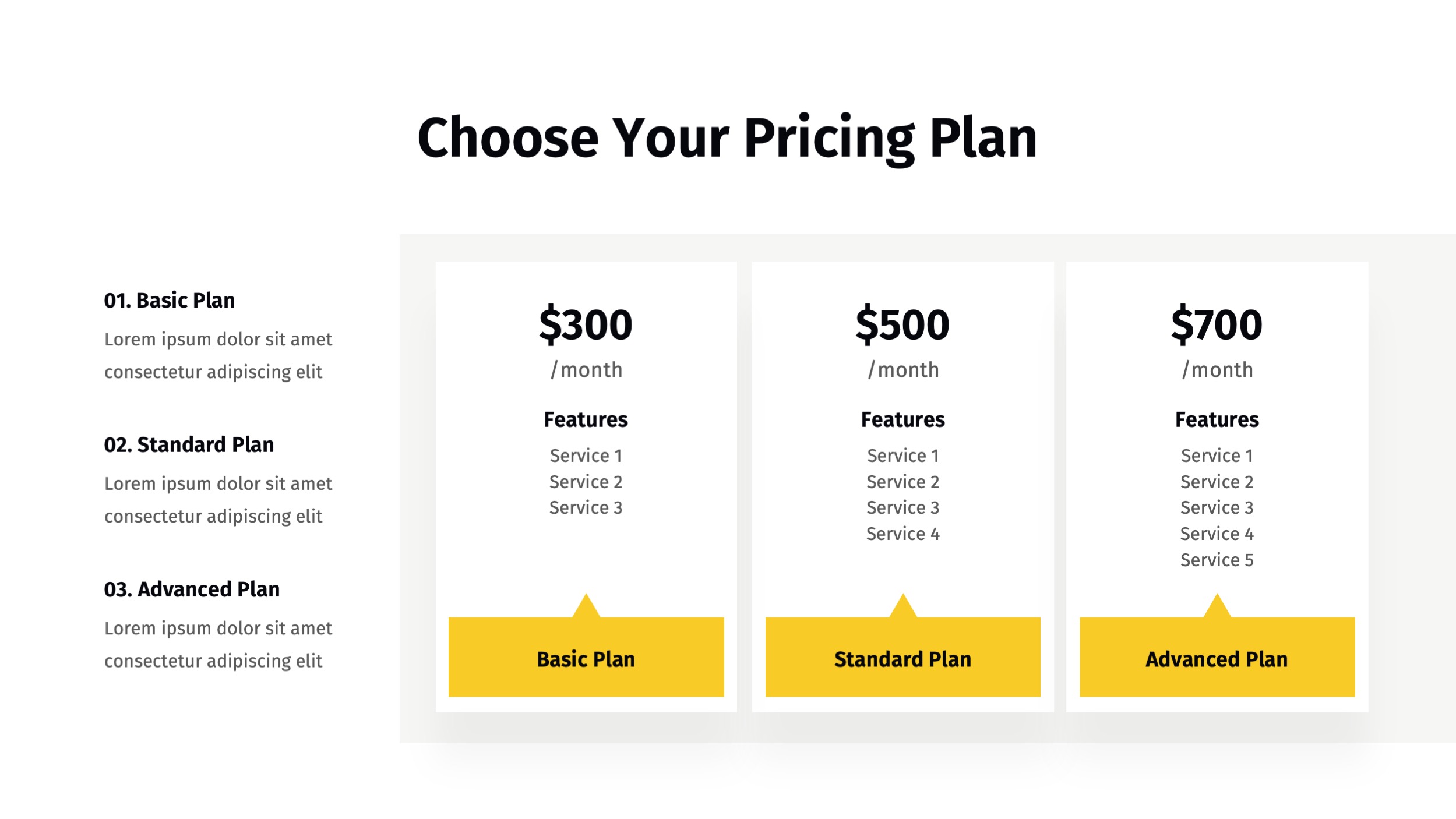Image resolution: width=1456 pixels, height=819 pixels.
Task: Click the description text under "01. Basic Plan"
Action: 218,355
